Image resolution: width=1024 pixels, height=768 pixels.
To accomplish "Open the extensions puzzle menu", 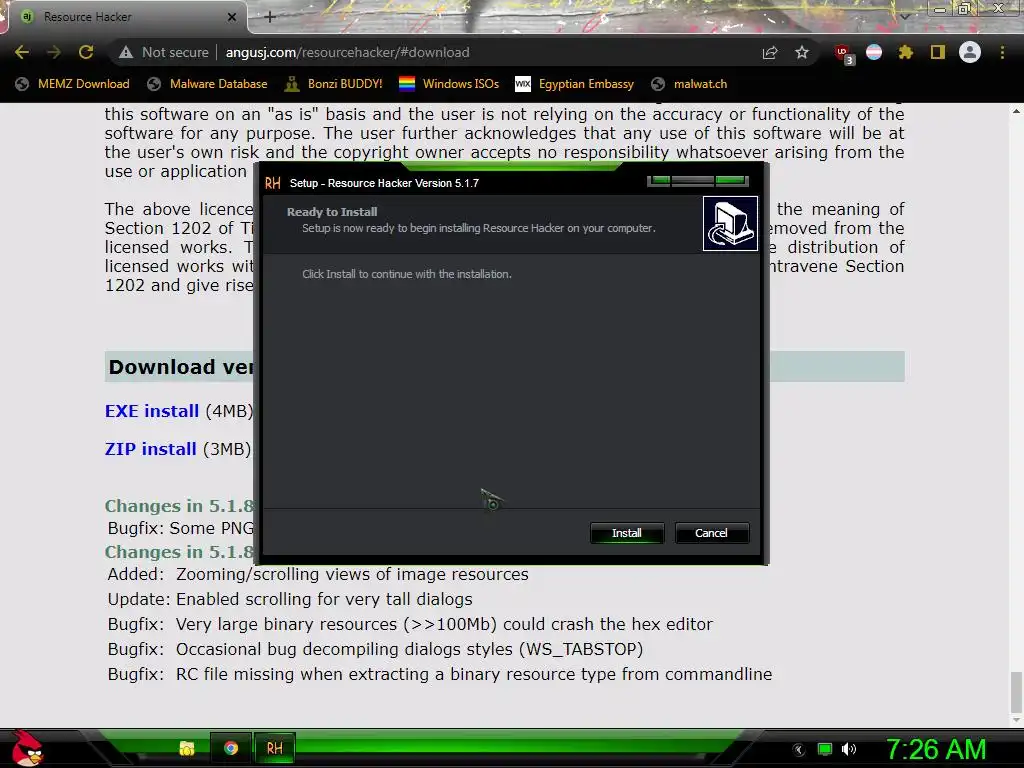I will click(x=905, y=52).
